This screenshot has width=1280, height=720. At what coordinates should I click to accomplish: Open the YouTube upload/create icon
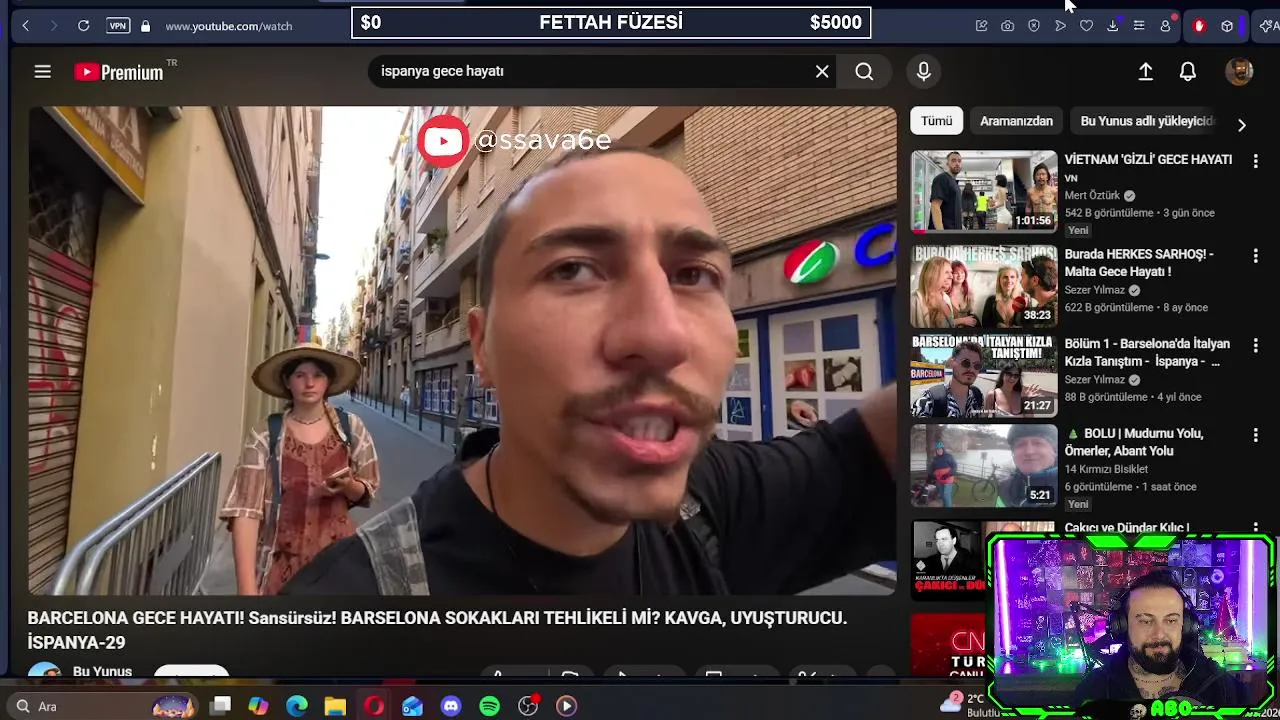point(1146,71)
